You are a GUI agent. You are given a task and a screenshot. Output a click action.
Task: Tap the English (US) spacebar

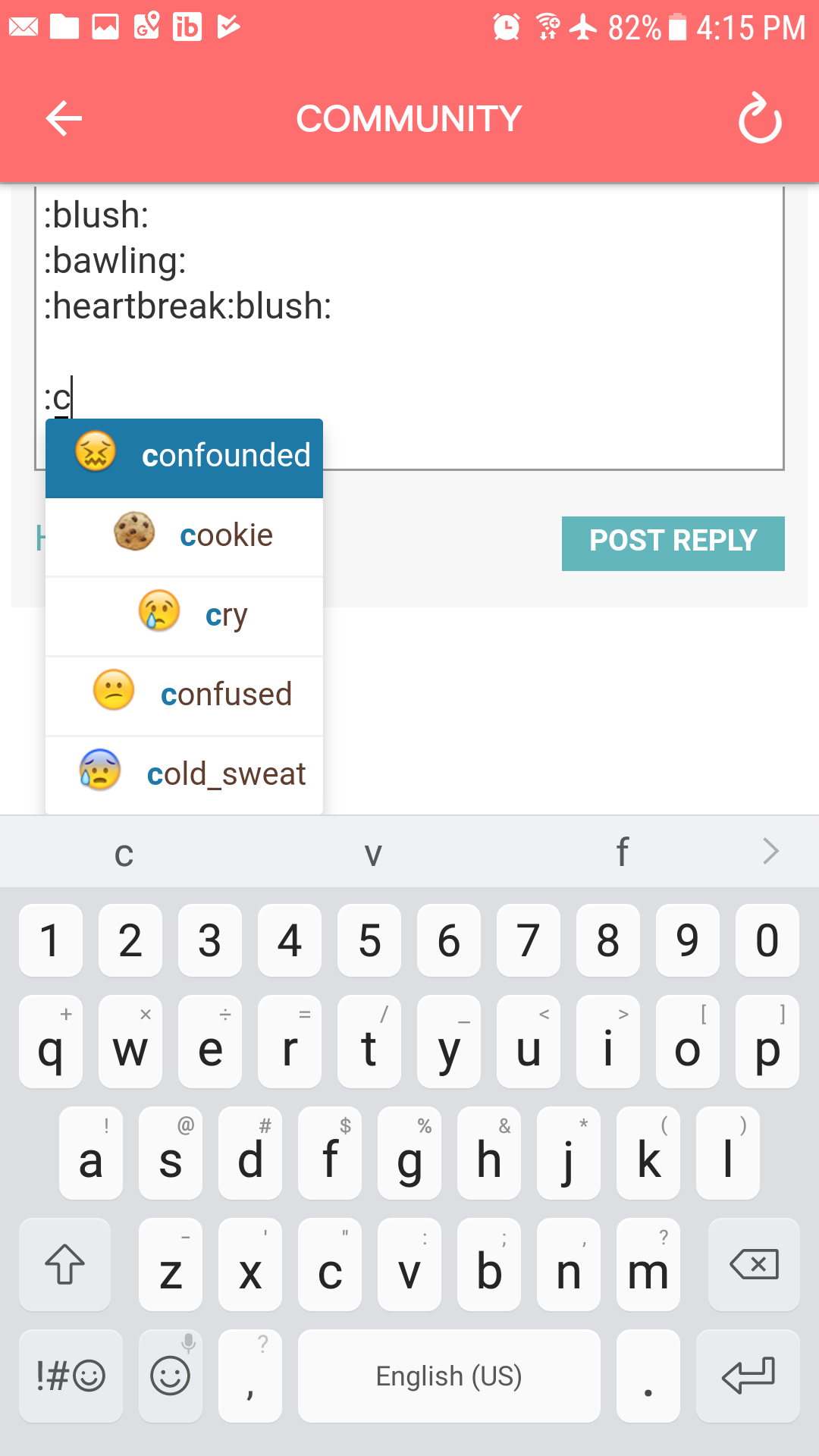pyautogui.click(x=449, y=1376)
